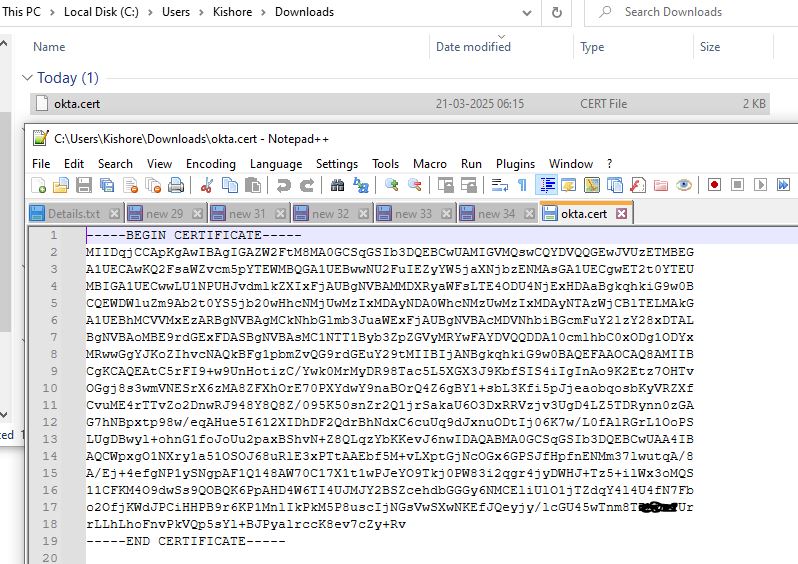The height and width of the screenshot is (564, 798).
Task: Click the Save file toolbar icon
Action: [83, 185]
